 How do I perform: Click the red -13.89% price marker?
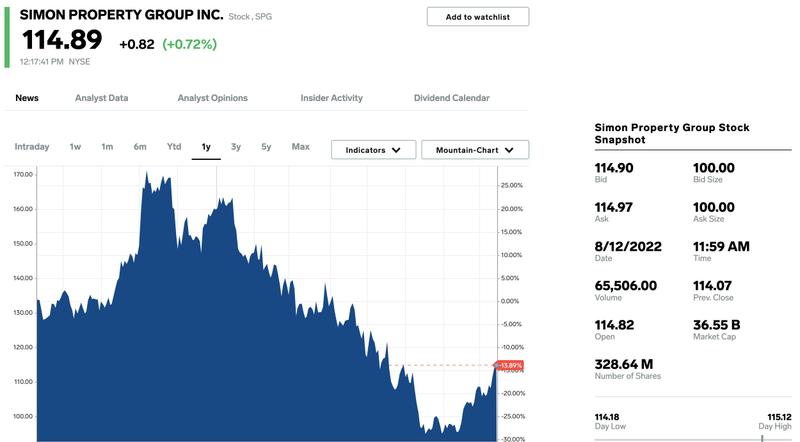coord(510,365)
